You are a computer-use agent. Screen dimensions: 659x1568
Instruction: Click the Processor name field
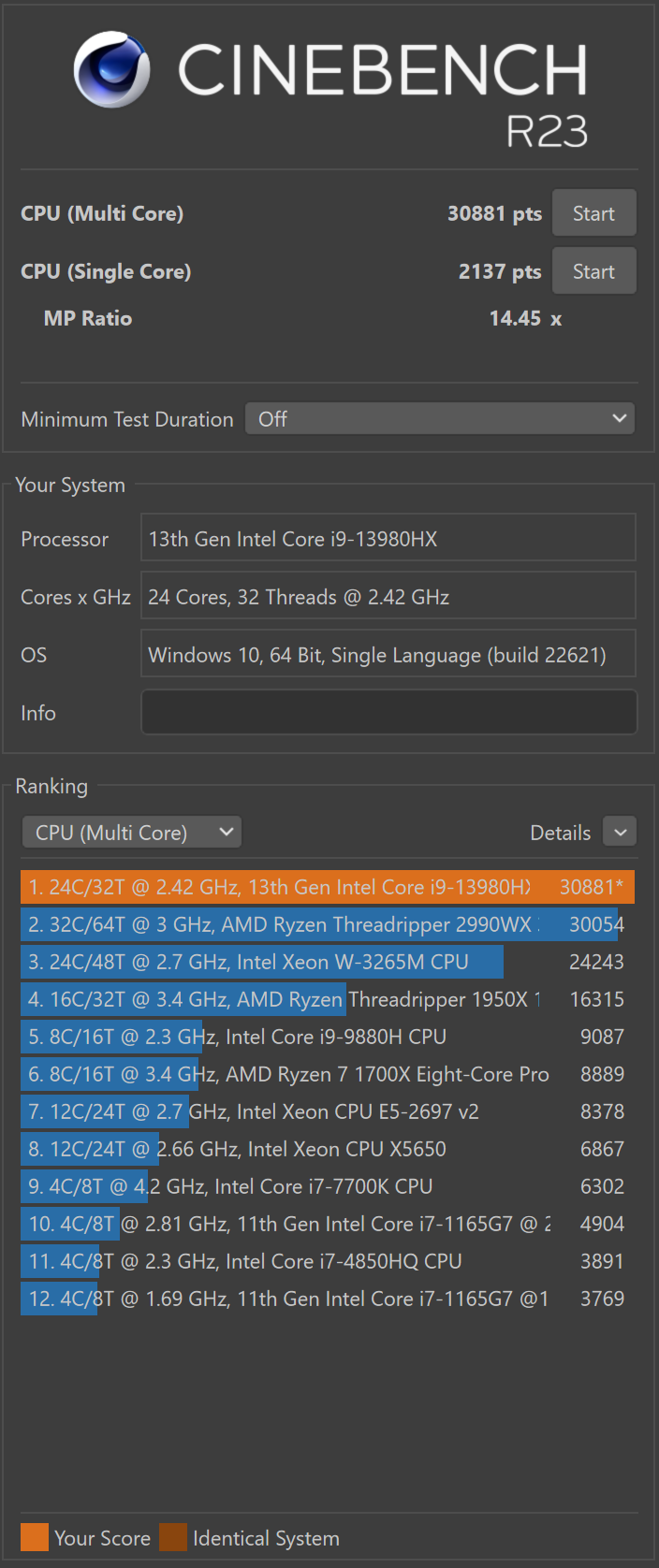[x=388, y=538]
